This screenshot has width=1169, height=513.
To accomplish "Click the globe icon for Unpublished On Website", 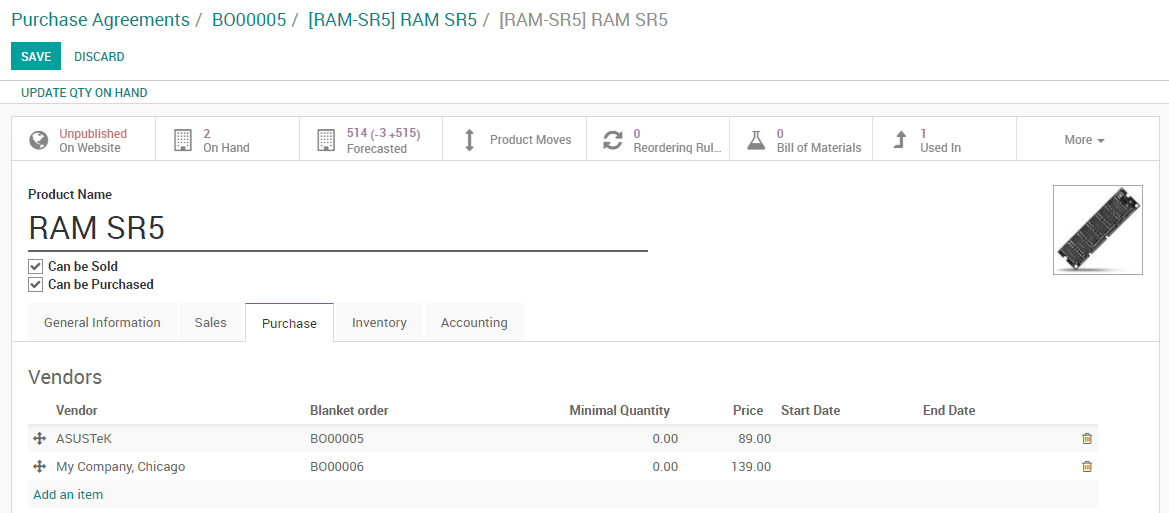I will click(39, 140).
